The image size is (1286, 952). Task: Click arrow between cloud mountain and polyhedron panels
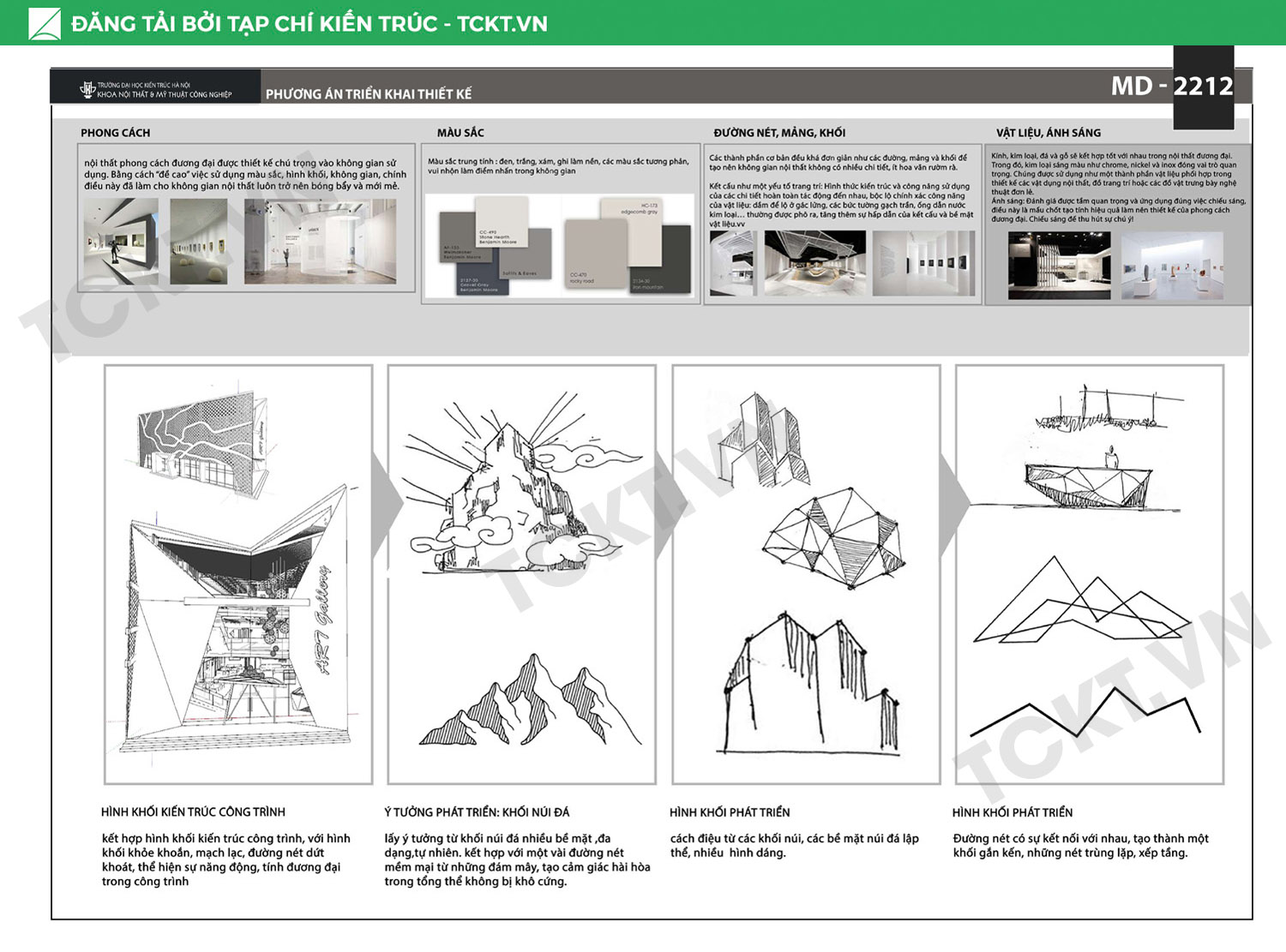(x=666, y=504)
